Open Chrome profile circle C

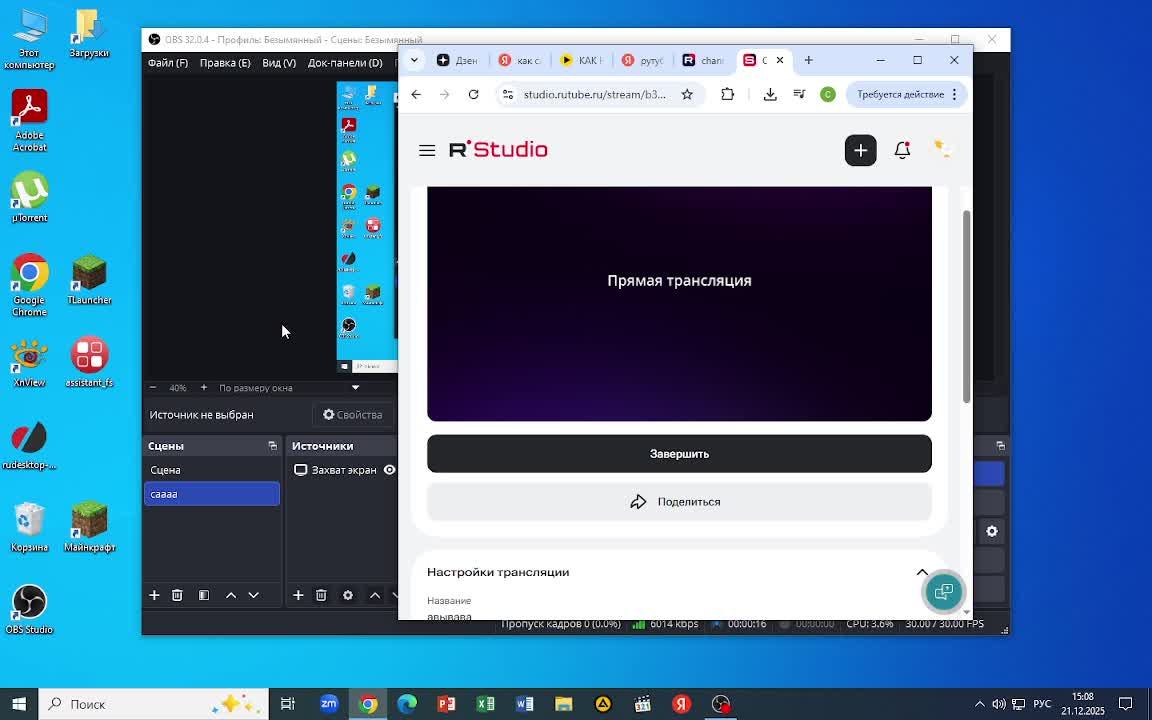click(x=828, y=94)
